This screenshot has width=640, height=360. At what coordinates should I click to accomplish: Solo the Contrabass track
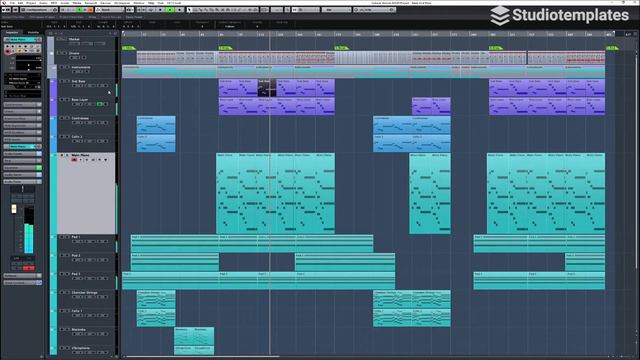tap(67, 118)
